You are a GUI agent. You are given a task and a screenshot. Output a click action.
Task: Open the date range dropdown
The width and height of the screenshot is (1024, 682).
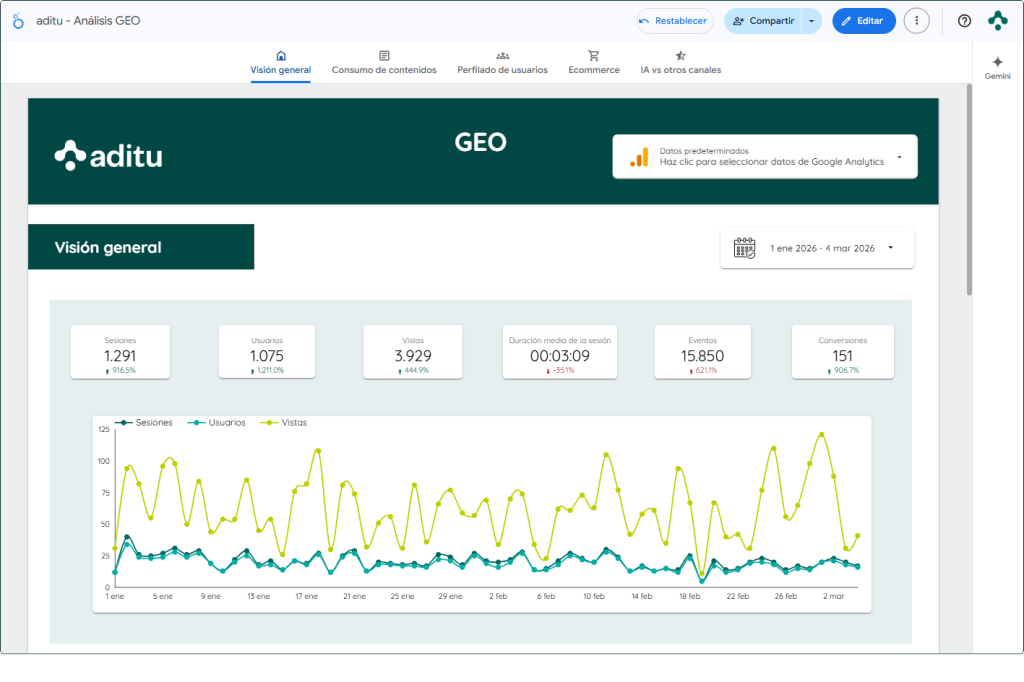[x=889, y=248]
